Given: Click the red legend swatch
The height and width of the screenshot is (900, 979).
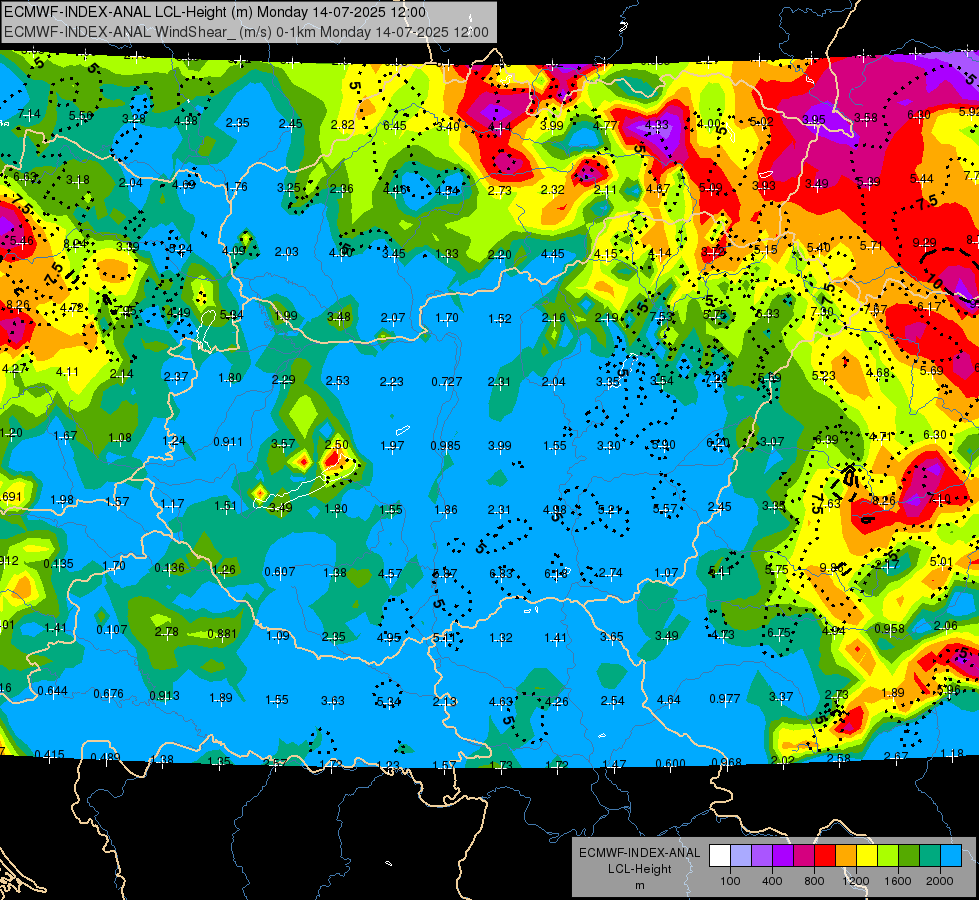Looking at the screenshot, I should click(825, 856).
